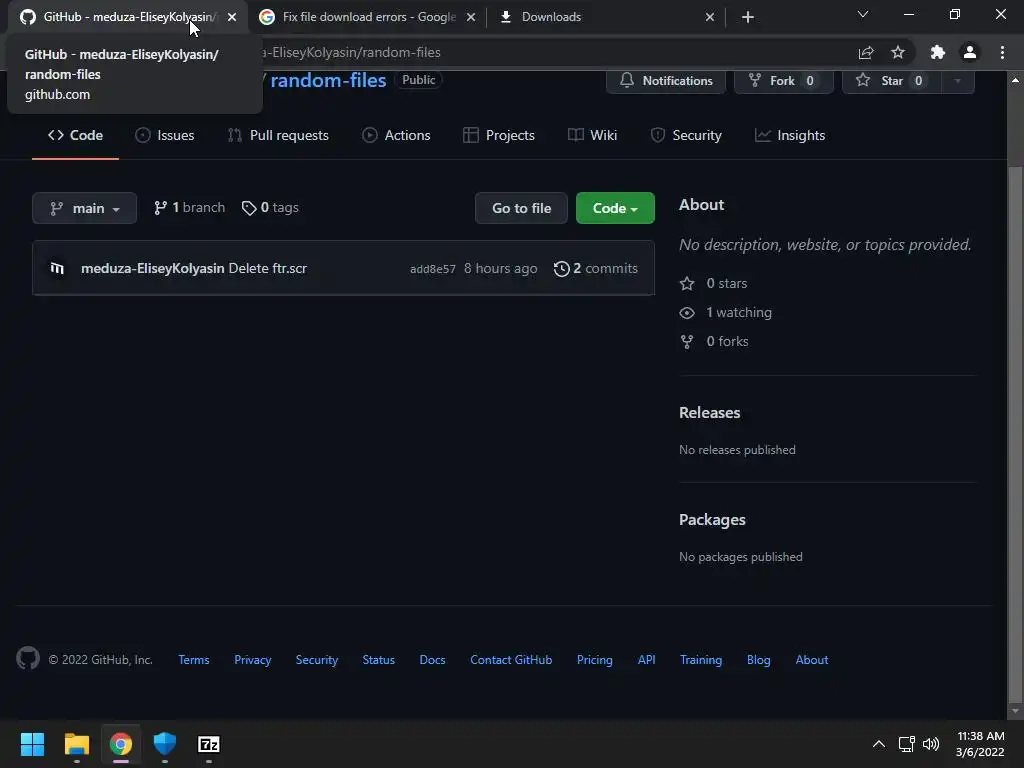Switch to Fix file download errors tab
Viewport: 1024px width, 768px height.
pos(368,17)
